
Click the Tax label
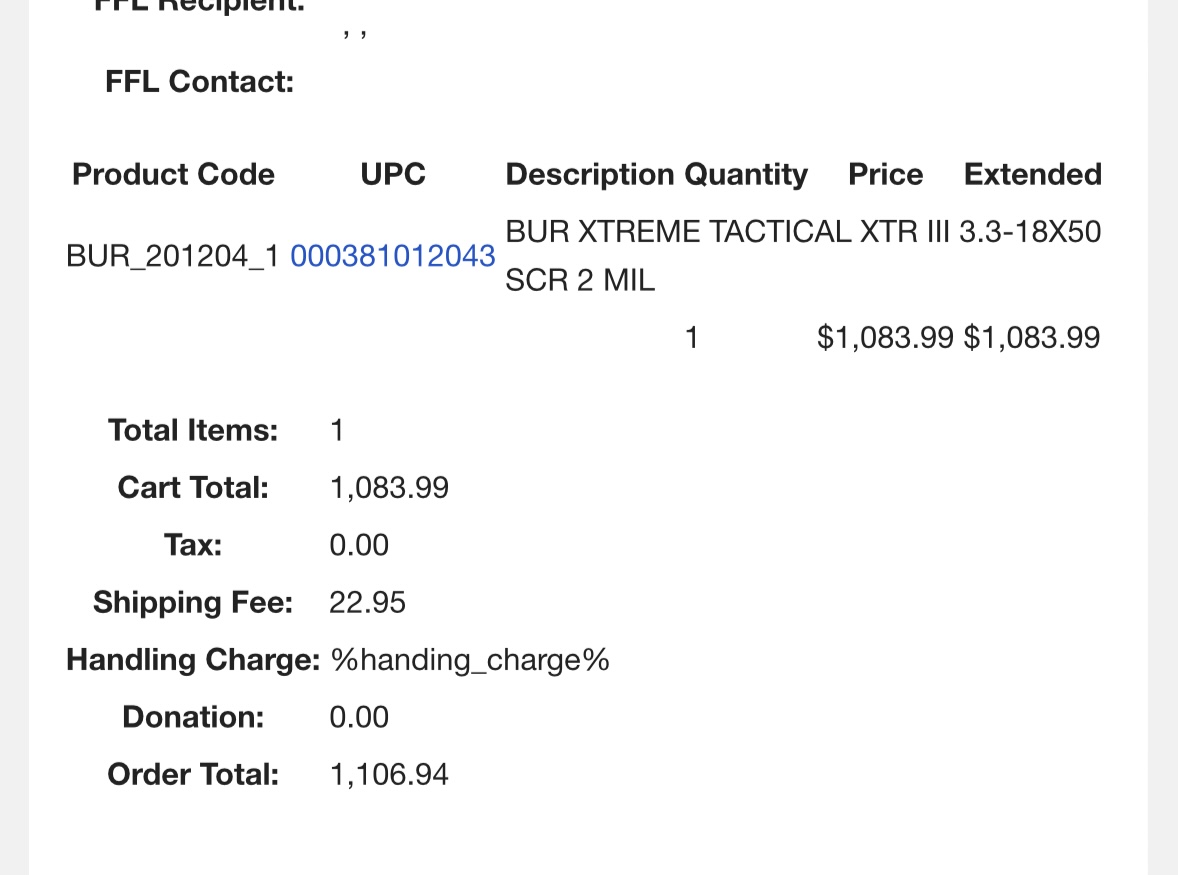[x=193, y=545]
